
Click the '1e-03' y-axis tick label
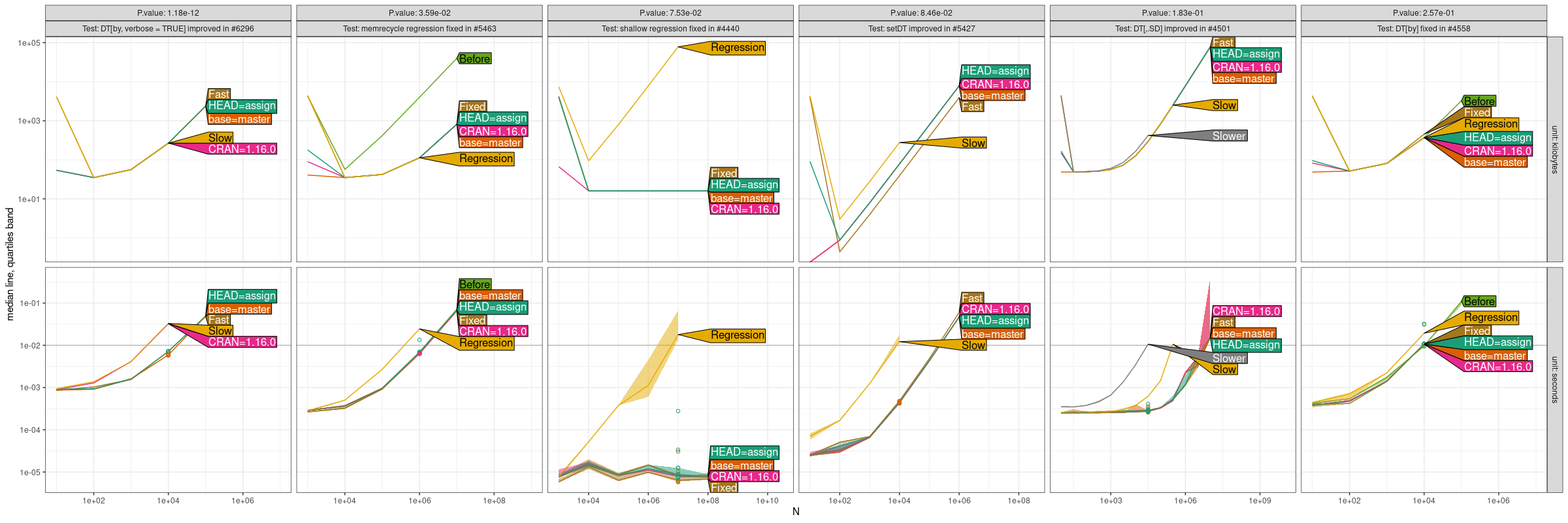click(29, 388)
